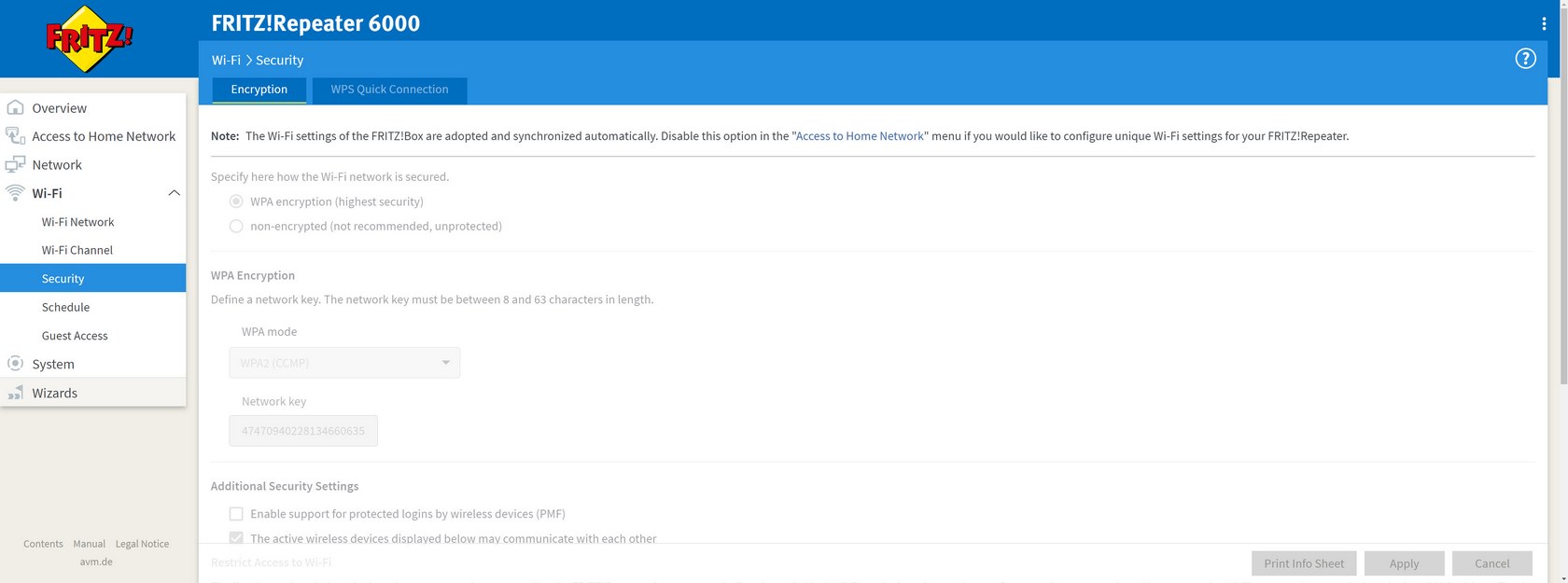This screenshot has width=1568, height=583.
Task: Click the "WPA mode" label
Action: tap(270, 331)
